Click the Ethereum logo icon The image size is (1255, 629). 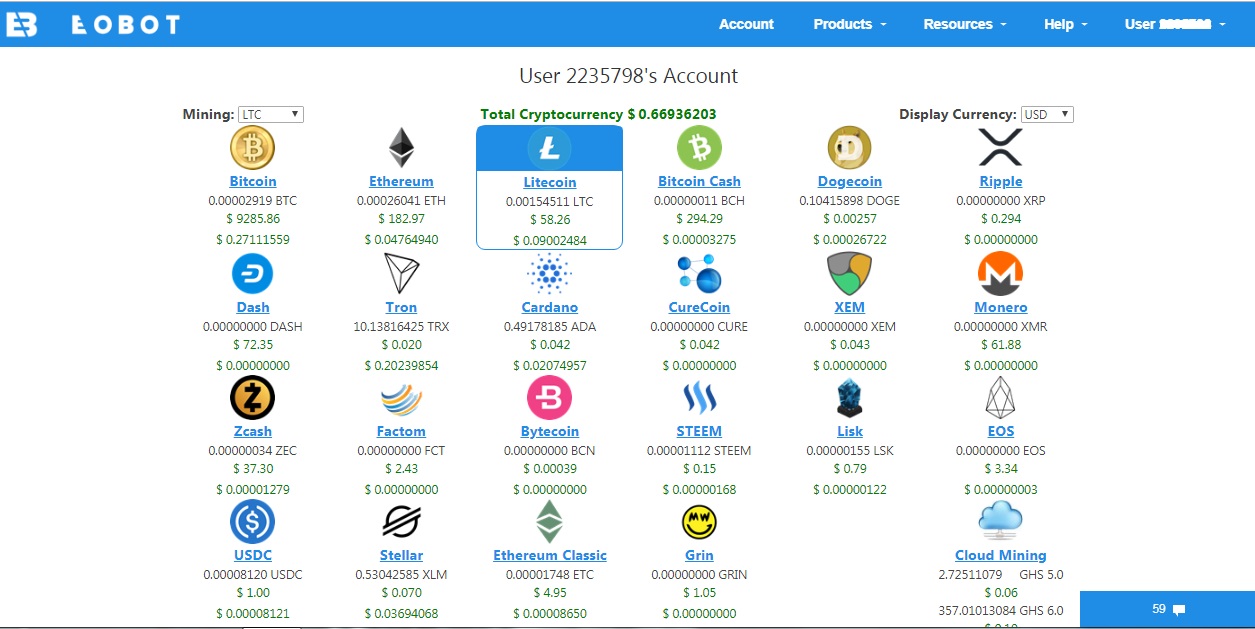pos(401,147)
